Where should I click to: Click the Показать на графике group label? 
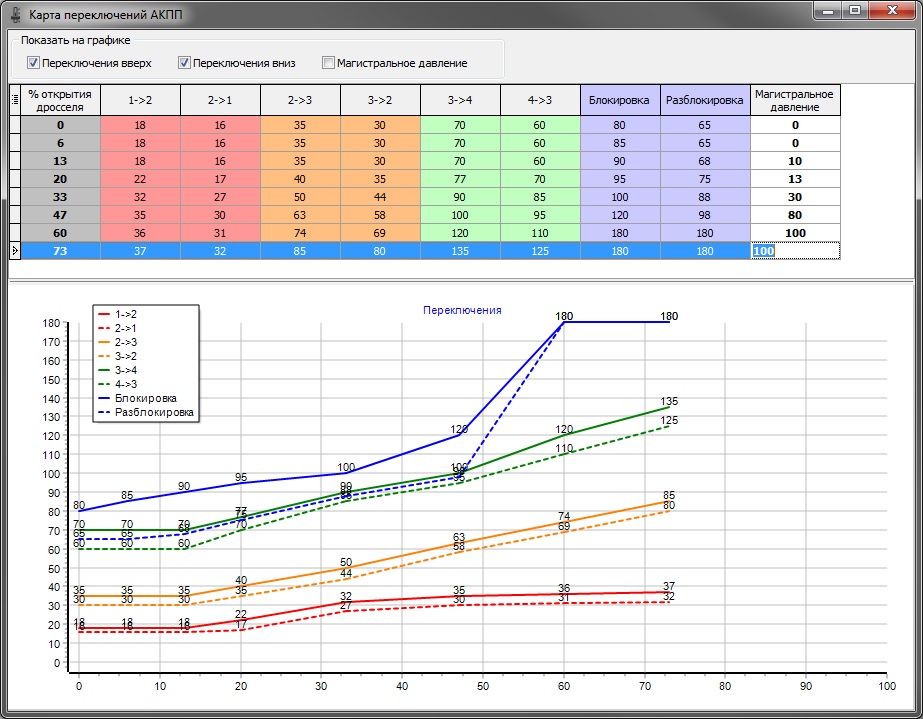coord(76,41)
